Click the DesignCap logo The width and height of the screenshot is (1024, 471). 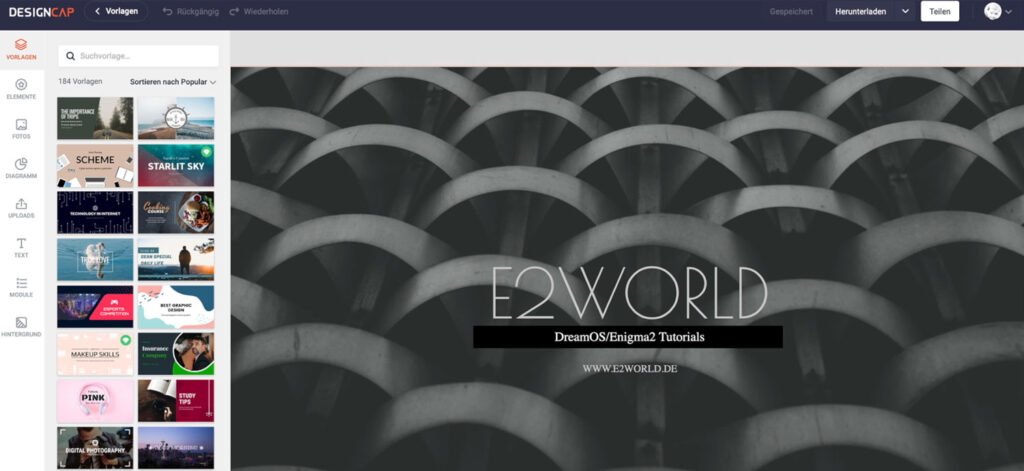pos(38,12)
